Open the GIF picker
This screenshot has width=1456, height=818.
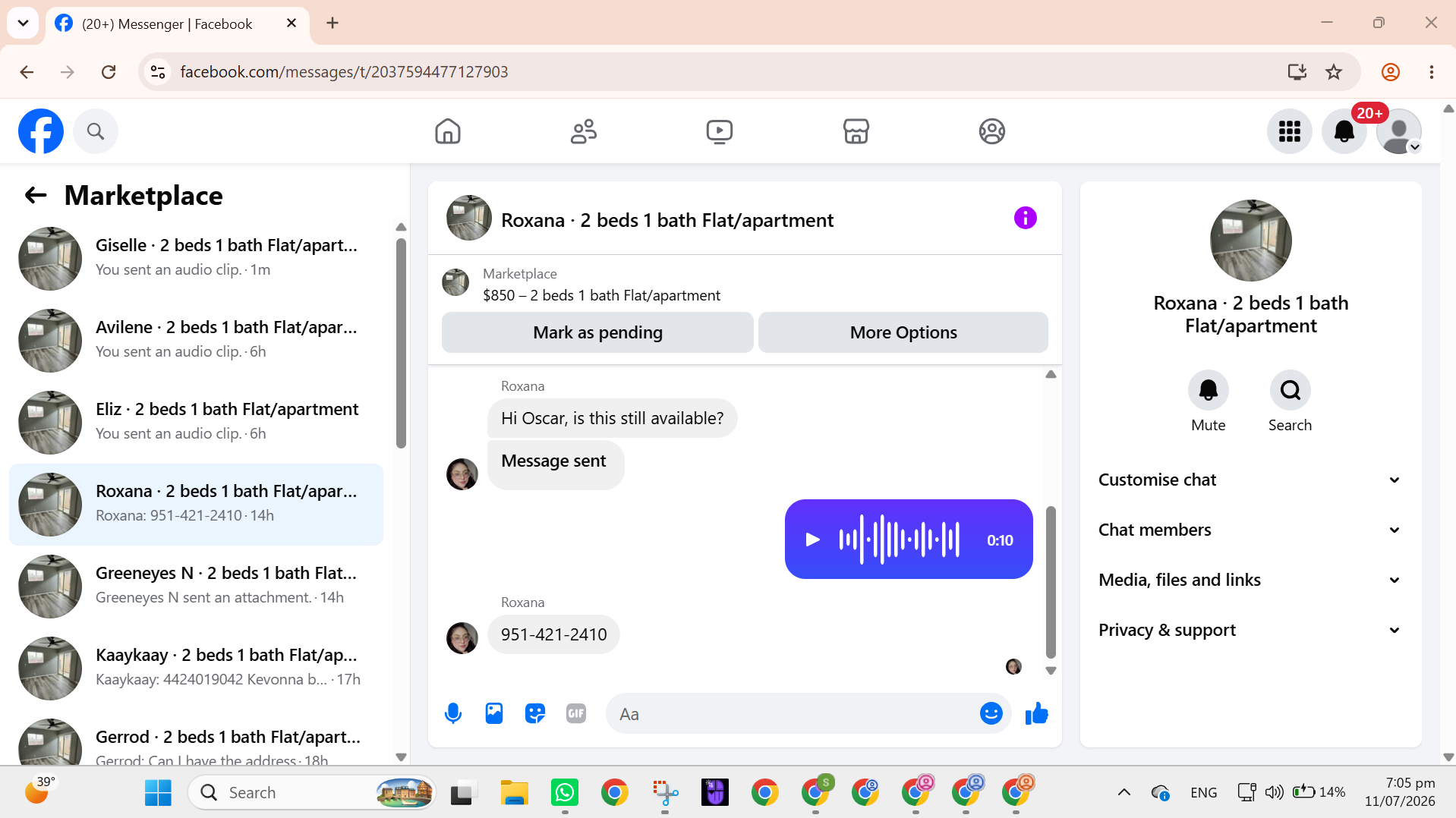point(576,713)
